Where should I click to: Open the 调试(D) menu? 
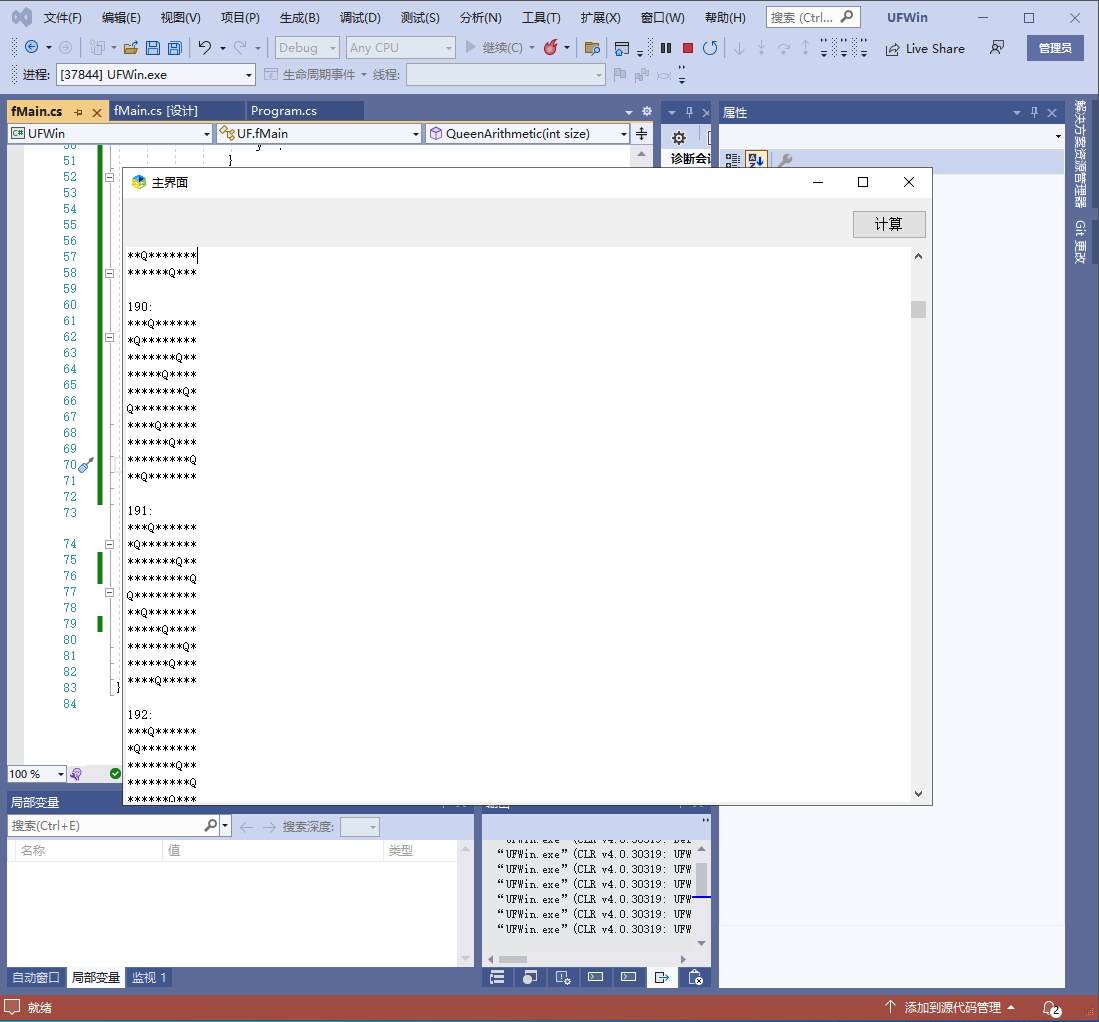[360, 18]
